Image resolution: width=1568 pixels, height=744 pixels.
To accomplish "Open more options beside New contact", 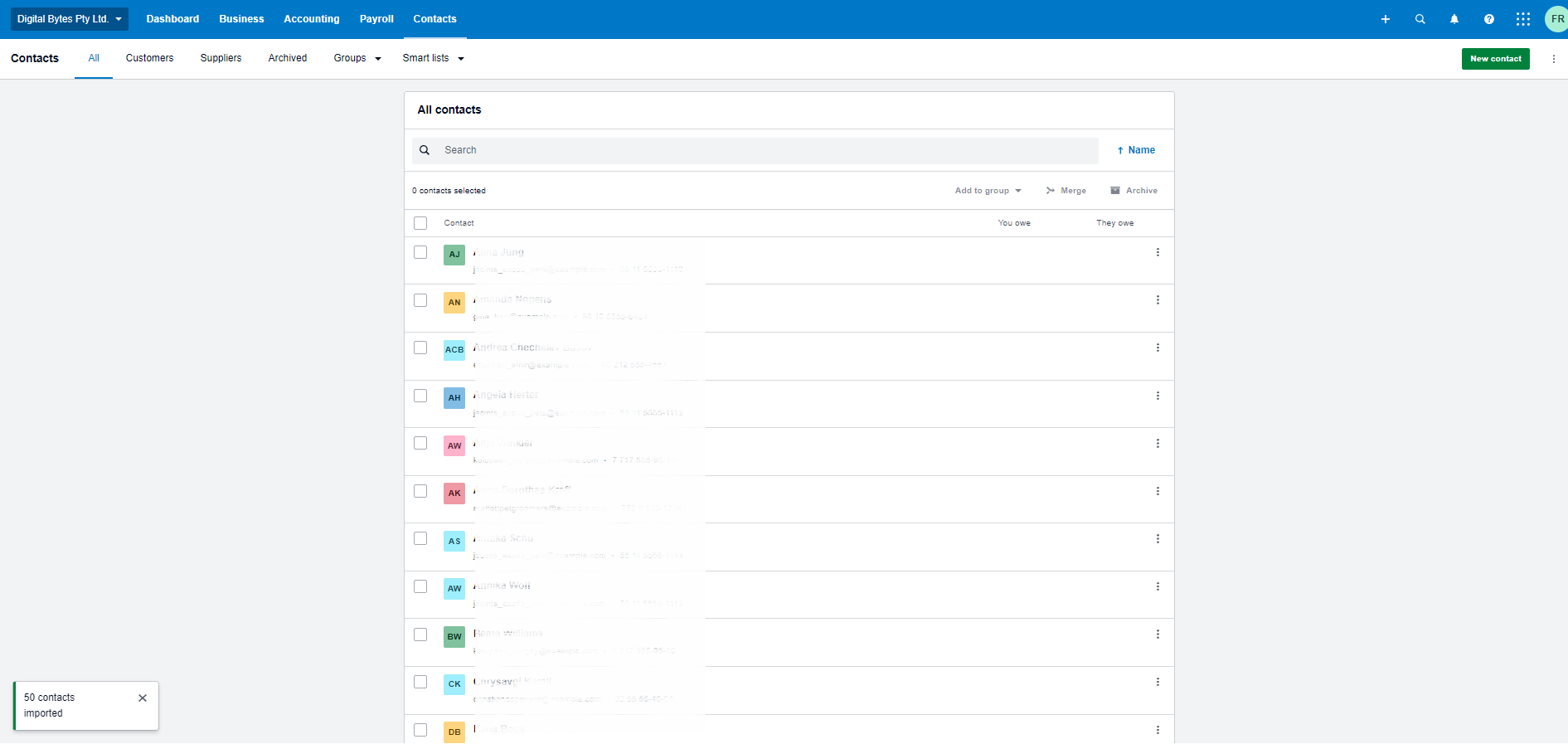I will pos(1553,59).
